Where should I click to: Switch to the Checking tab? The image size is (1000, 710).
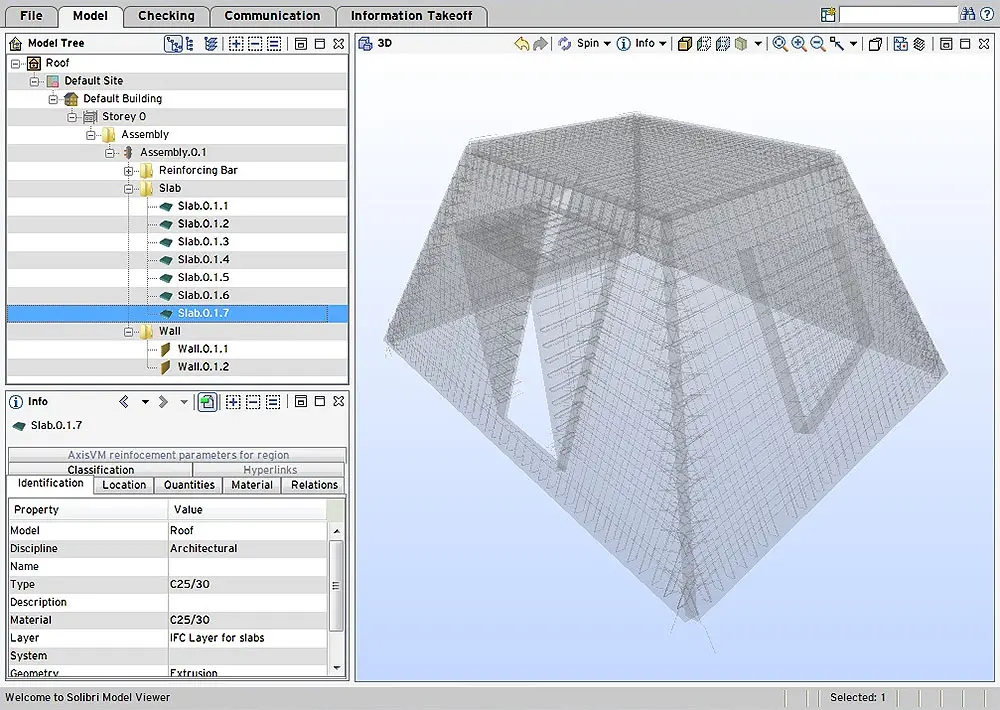166,16
